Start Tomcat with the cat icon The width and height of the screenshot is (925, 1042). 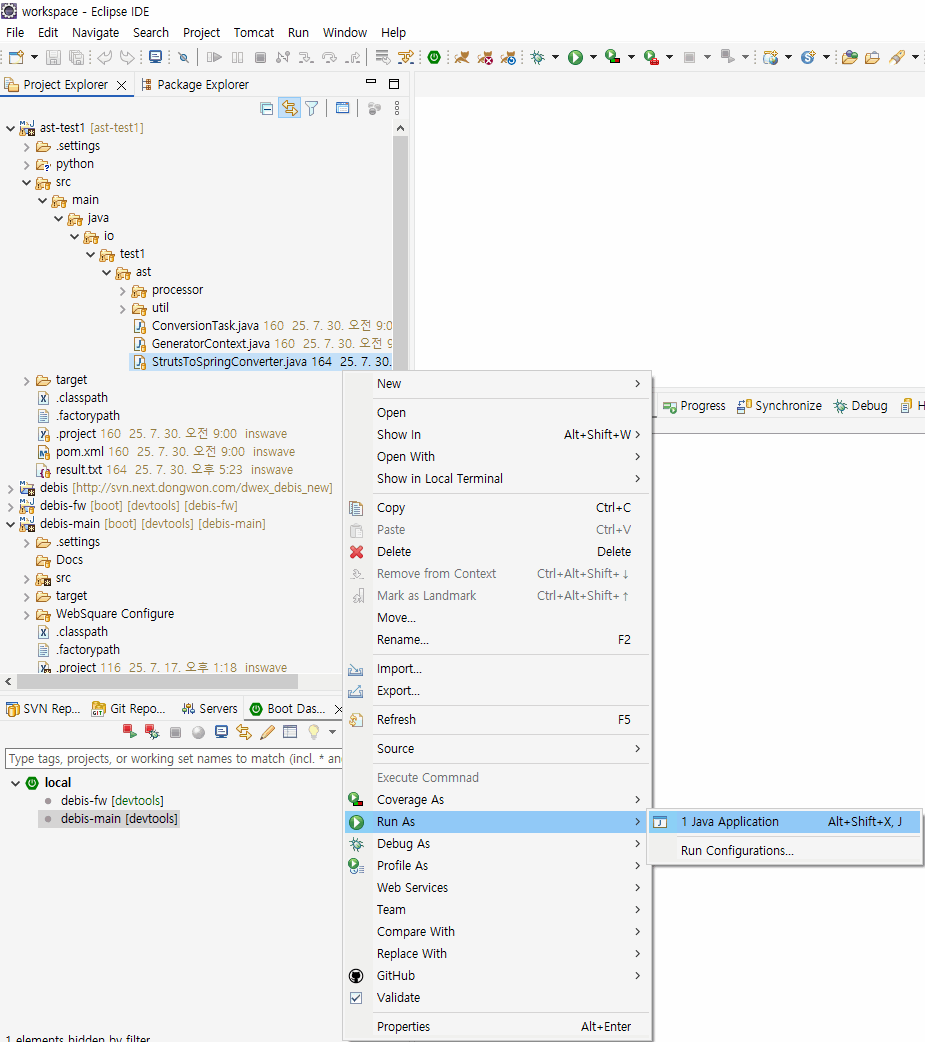(462, 58)
